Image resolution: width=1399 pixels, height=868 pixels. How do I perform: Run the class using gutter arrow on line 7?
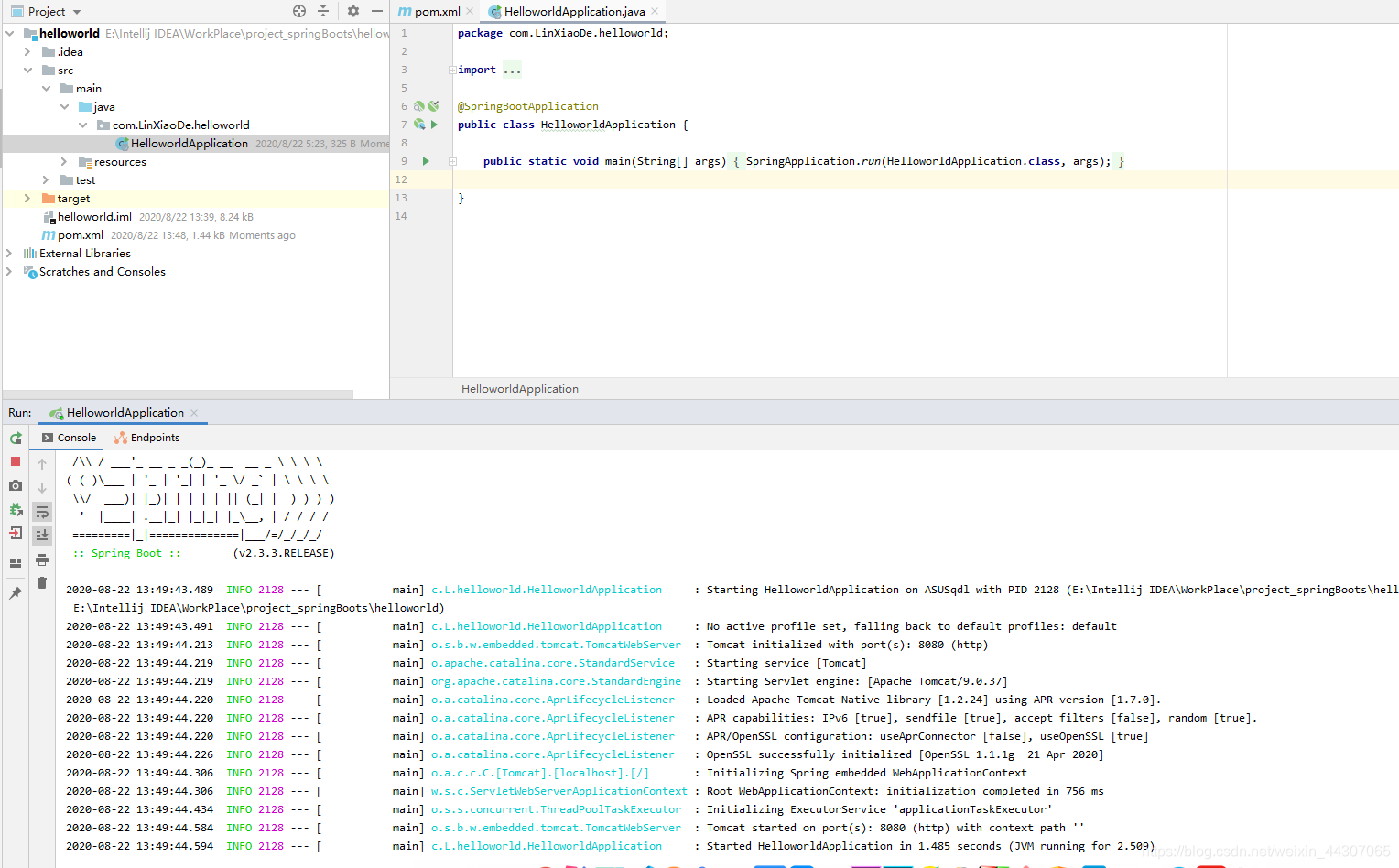click(435, 125)
